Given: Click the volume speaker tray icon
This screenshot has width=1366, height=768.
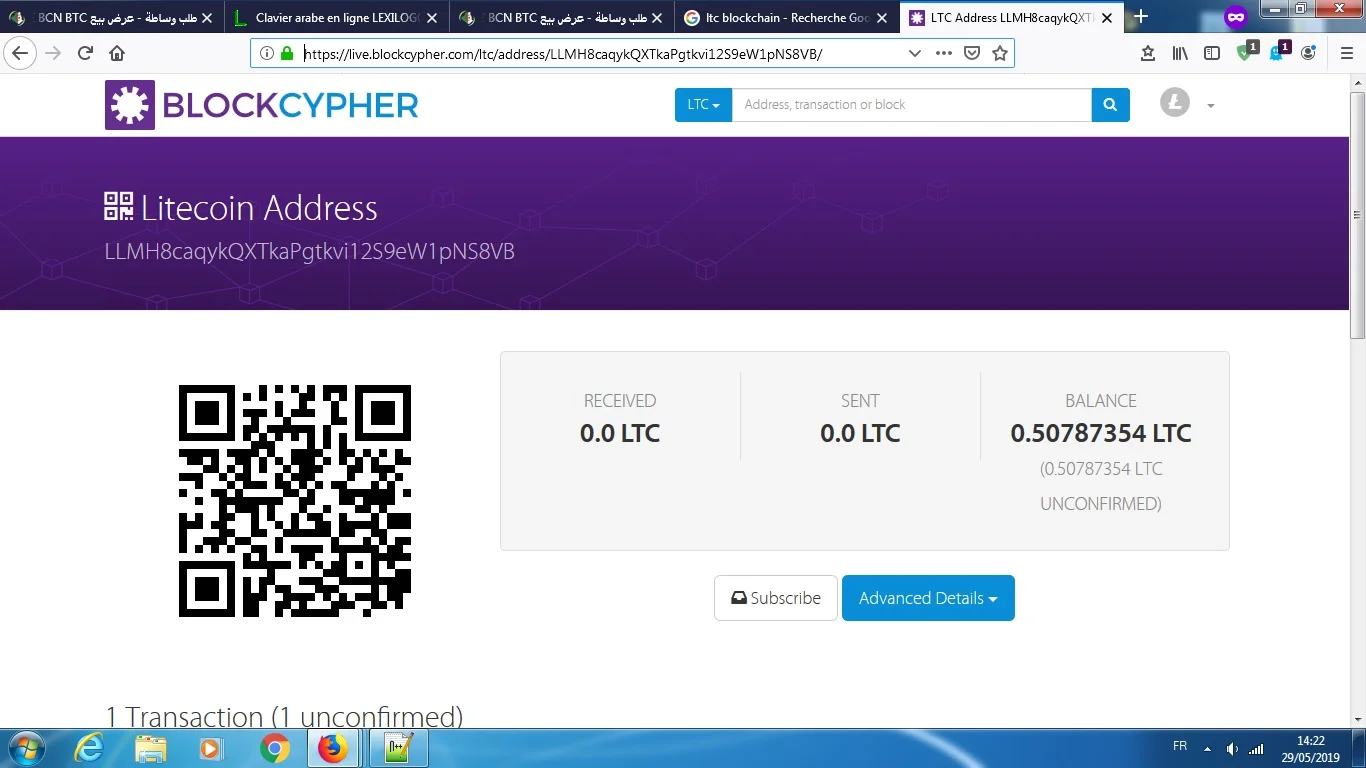Looking at the screenshot, I should click(x=1232, y=748).
